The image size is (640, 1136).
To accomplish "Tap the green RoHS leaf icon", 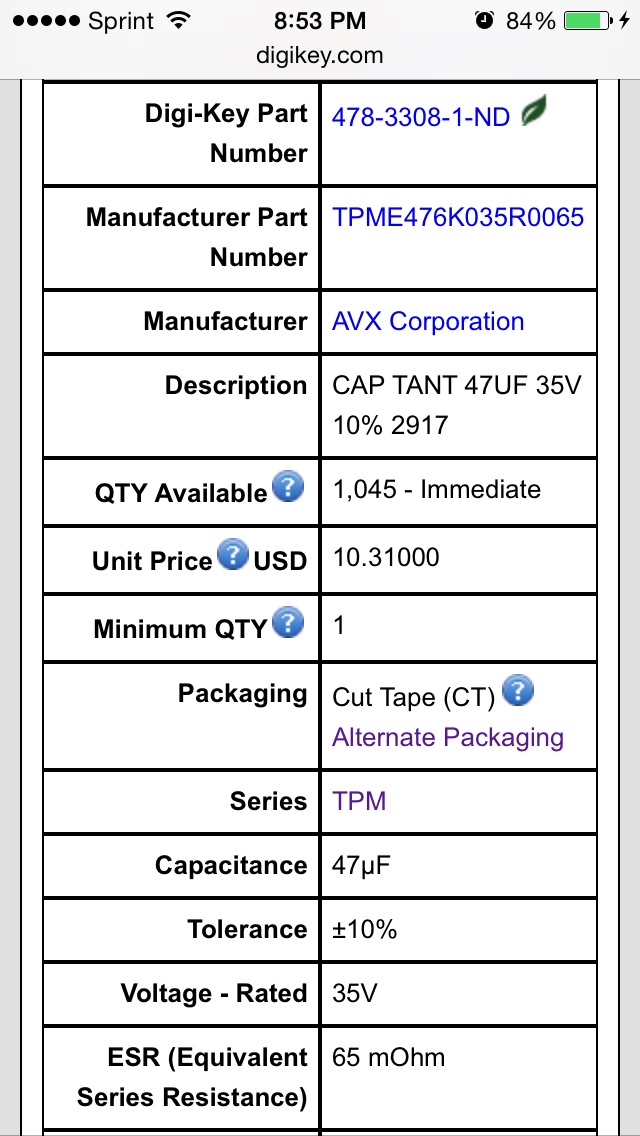I will click(x=537, y=114).
